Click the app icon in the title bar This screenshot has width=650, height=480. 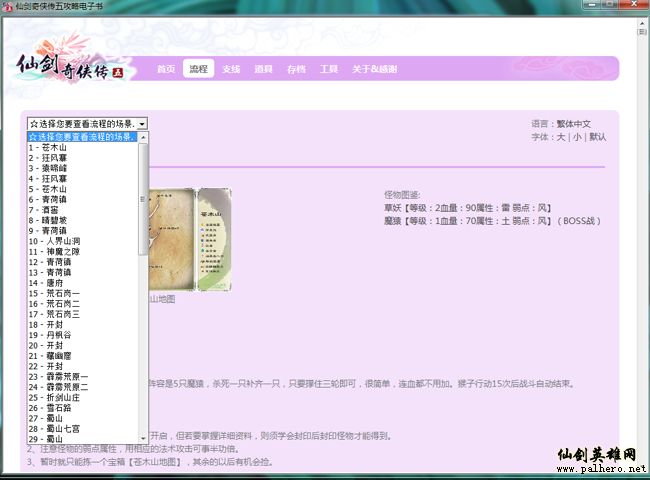[9, 7]
